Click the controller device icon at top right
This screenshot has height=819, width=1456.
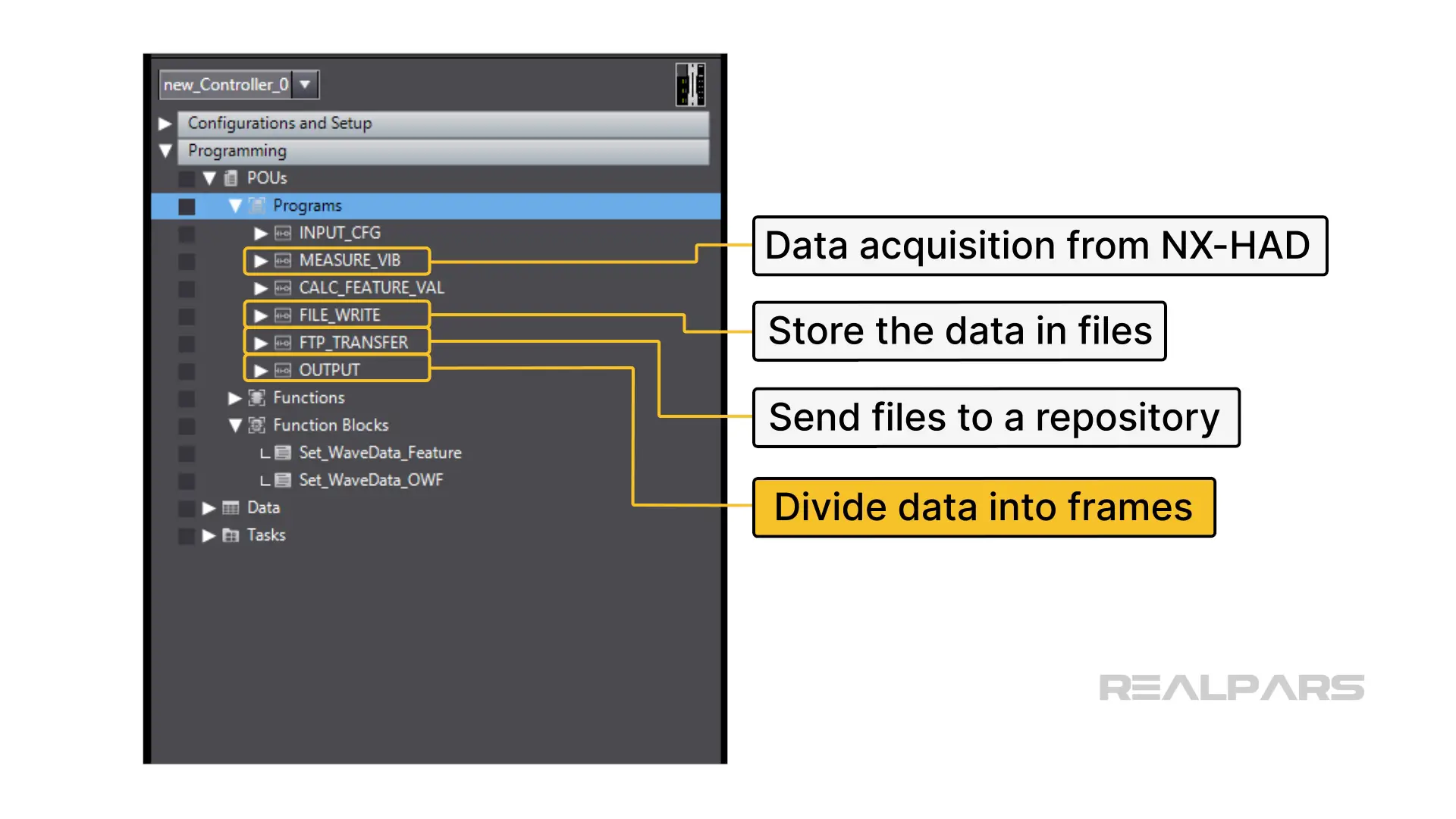coord(690,84)
